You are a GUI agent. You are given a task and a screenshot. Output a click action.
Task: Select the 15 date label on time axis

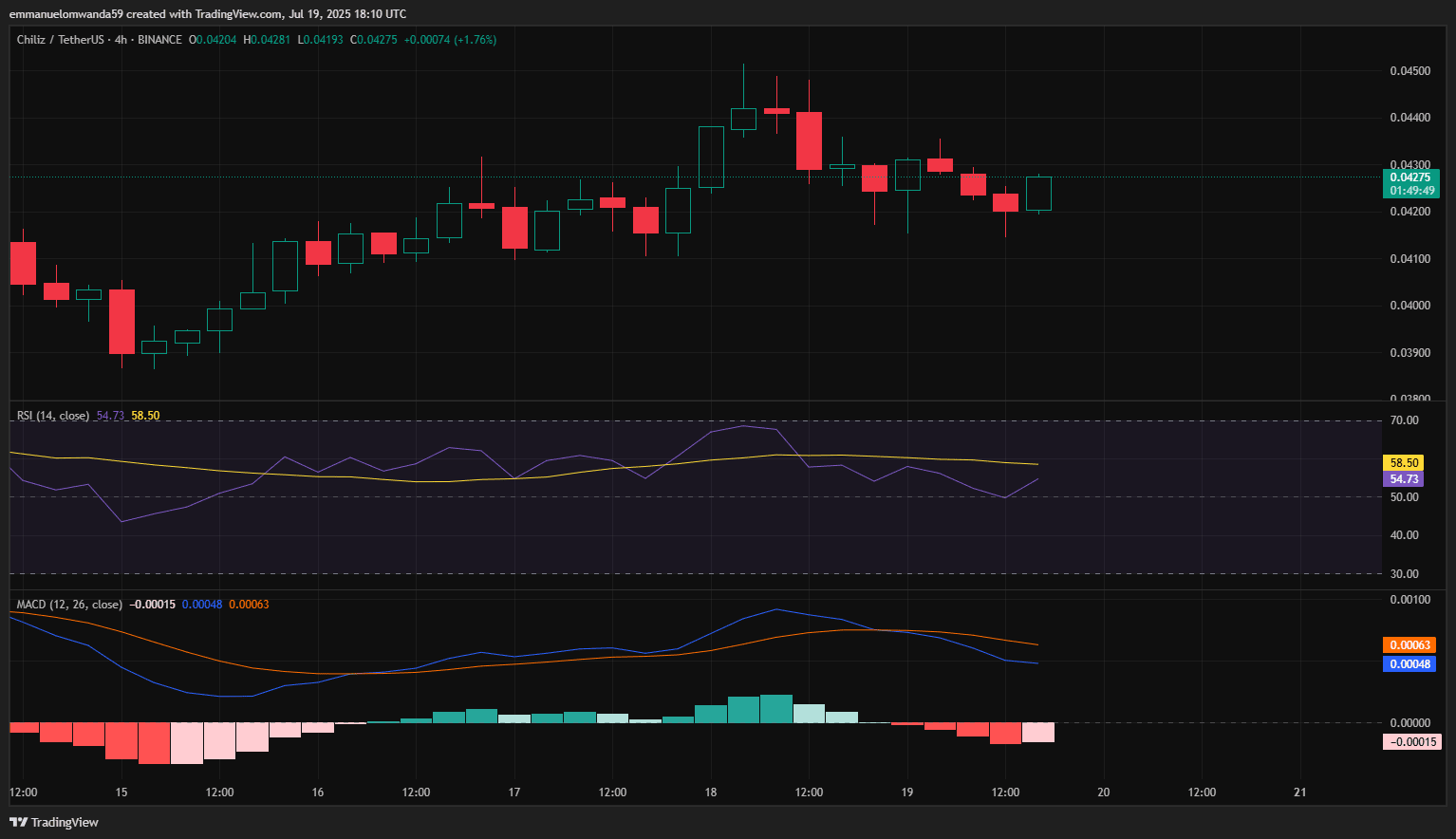(x=121, y=792)
